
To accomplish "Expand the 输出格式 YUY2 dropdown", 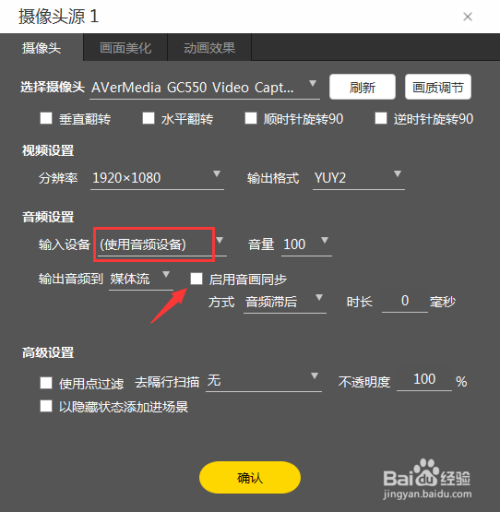I will (359, 178).
